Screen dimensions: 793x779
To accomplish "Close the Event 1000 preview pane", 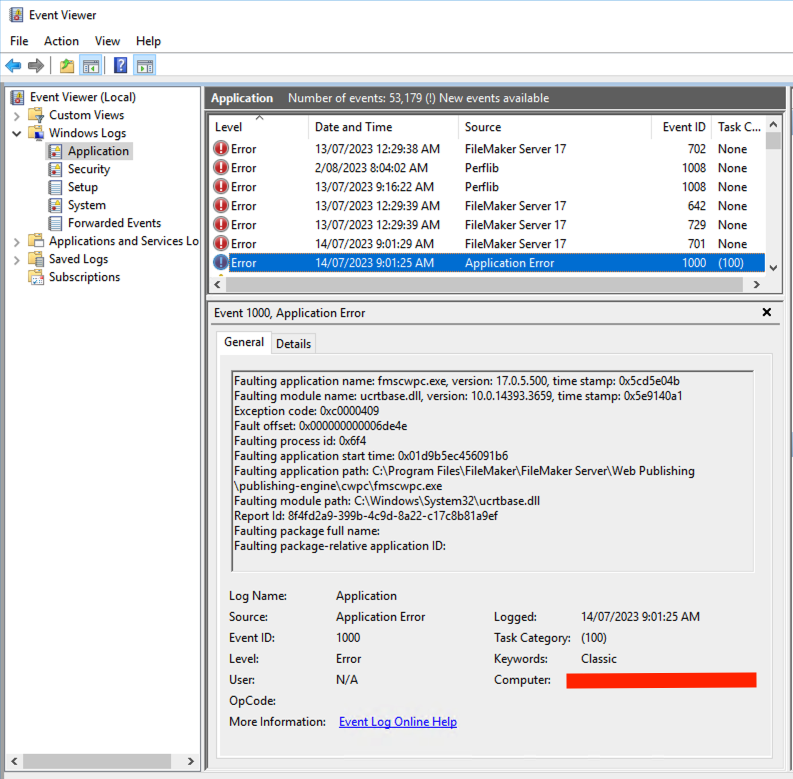I will pyautogui.click(x=767, y=313).
